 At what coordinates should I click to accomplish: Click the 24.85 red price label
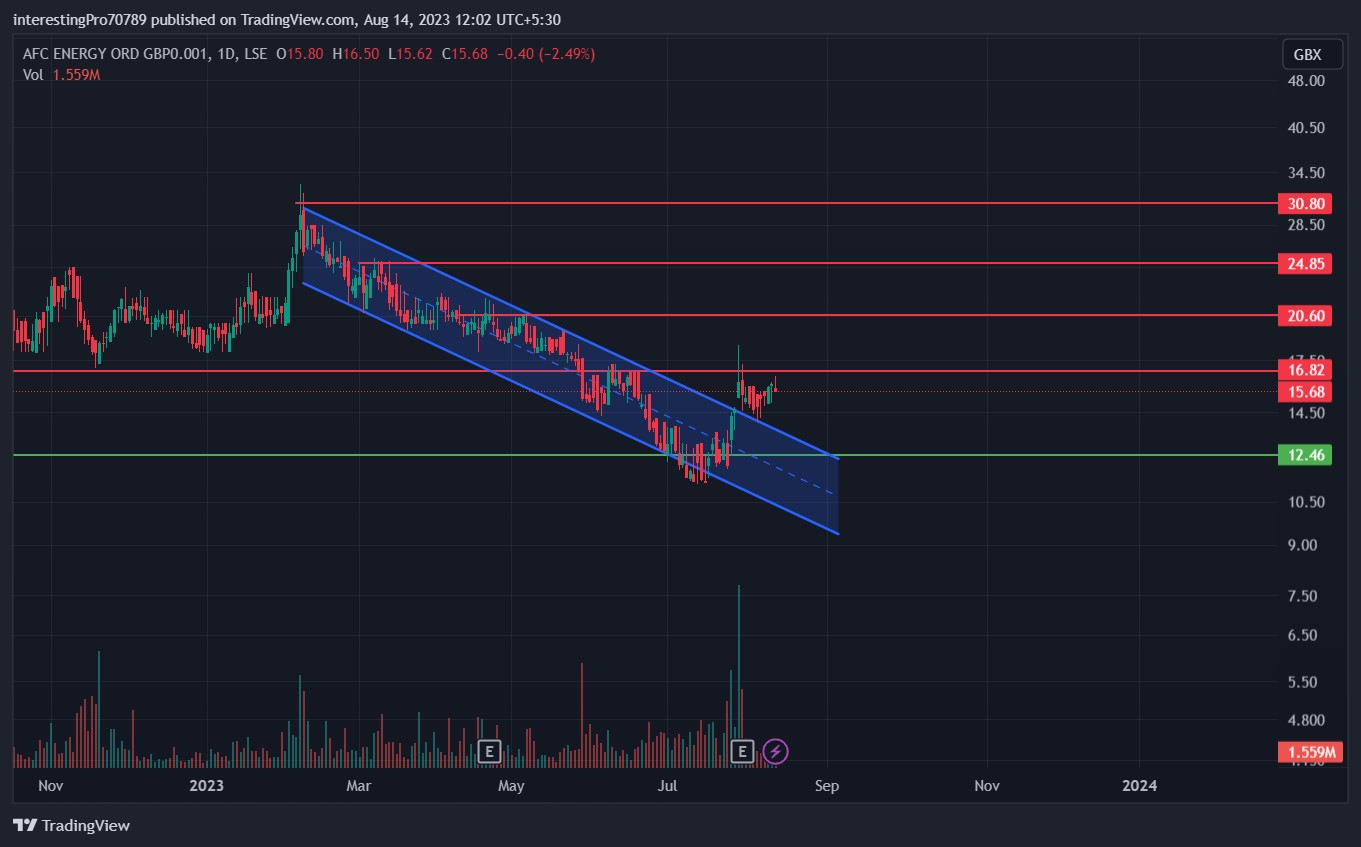1306,264
